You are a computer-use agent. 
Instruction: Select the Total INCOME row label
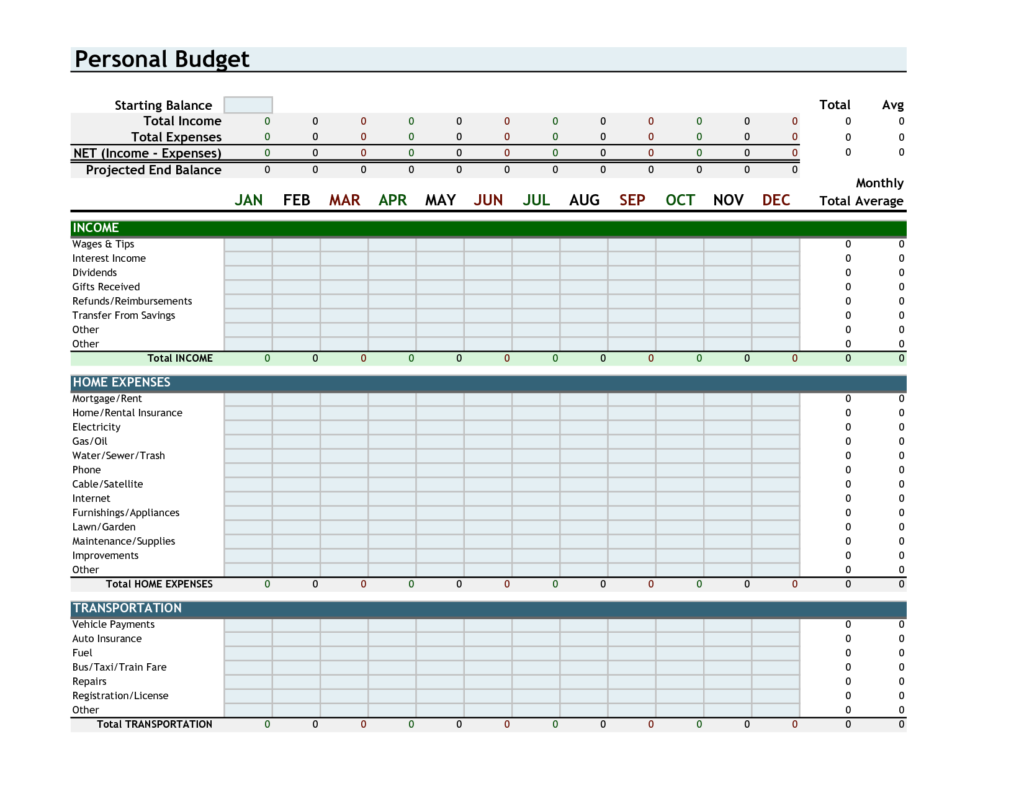click(x=180, y=357)
